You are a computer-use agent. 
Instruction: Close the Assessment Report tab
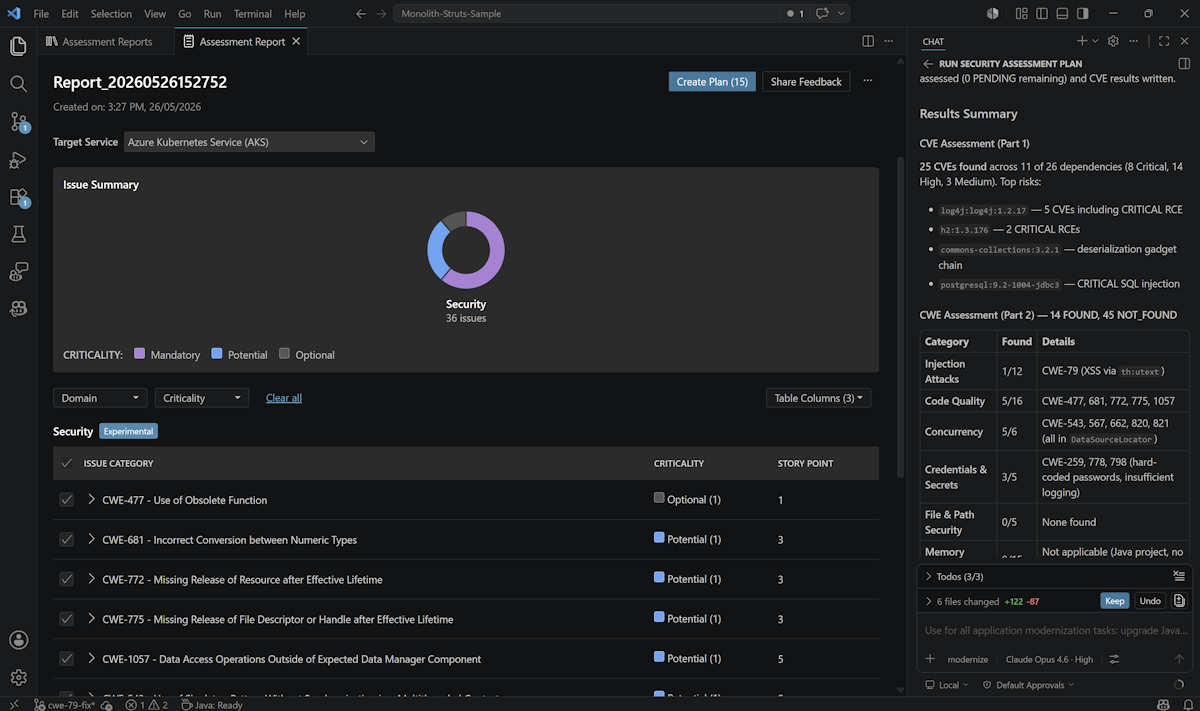pyautogui.click(x=296, y=42)
